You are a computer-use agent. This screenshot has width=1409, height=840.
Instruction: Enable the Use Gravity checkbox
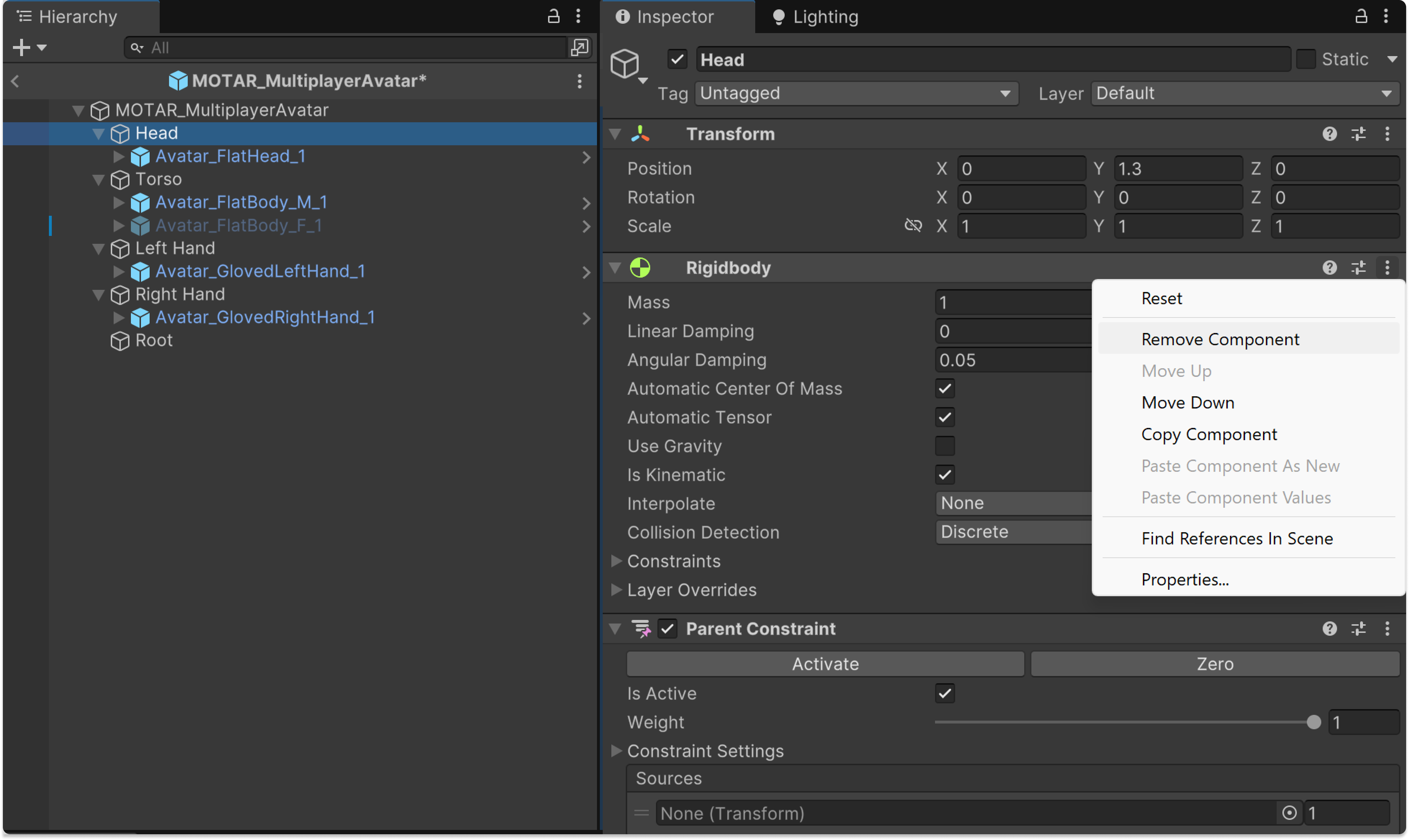coord(945,446)
